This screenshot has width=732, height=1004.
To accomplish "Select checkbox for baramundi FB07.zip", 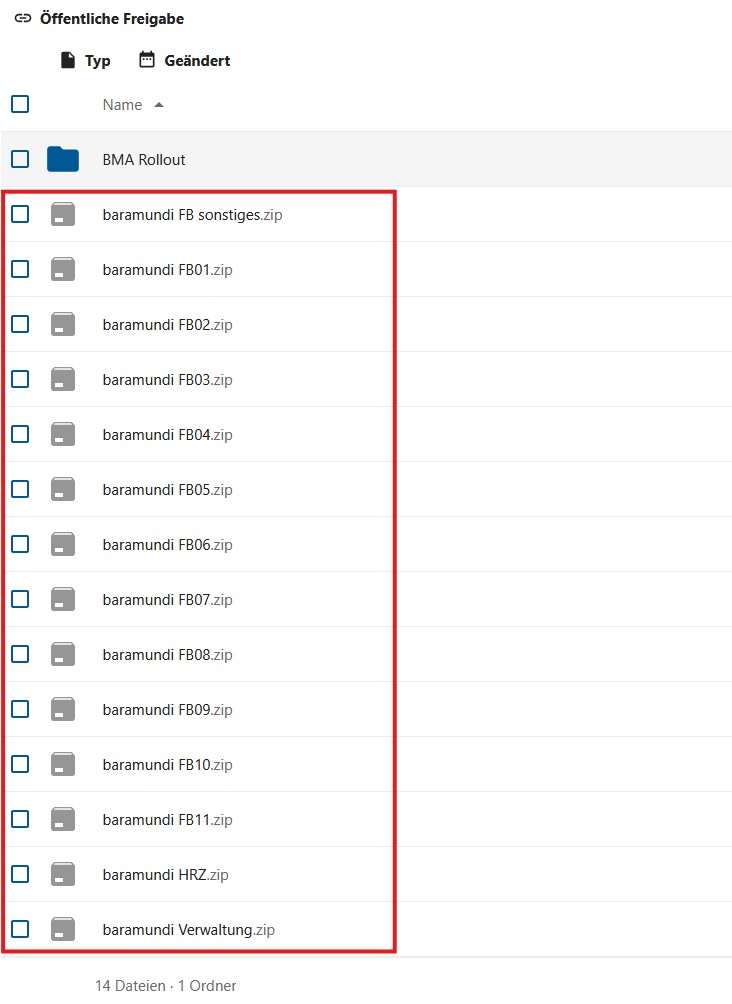I will pos(20,599).
